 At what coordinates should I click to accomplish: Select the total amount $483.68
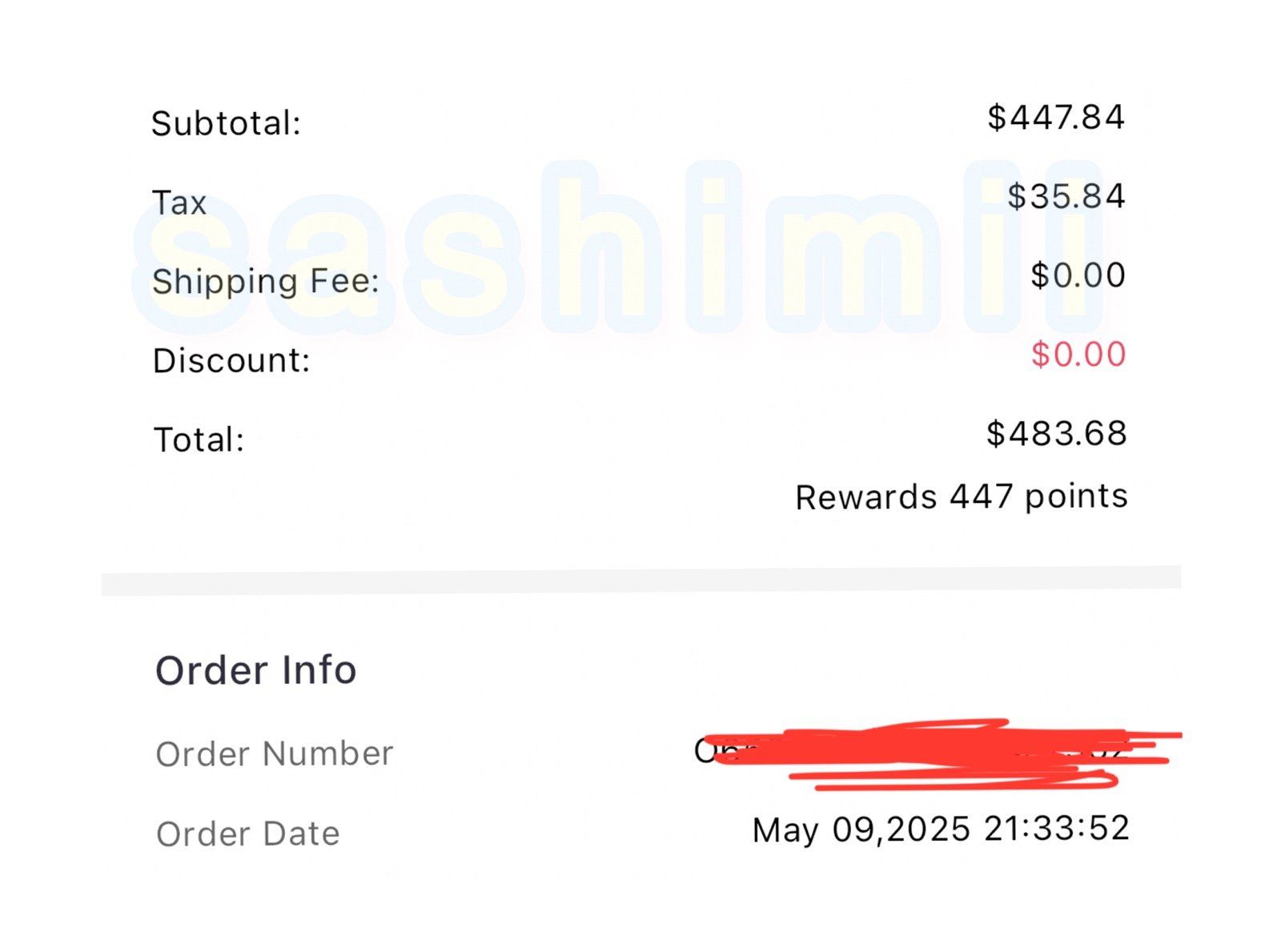pos(1056,433)
